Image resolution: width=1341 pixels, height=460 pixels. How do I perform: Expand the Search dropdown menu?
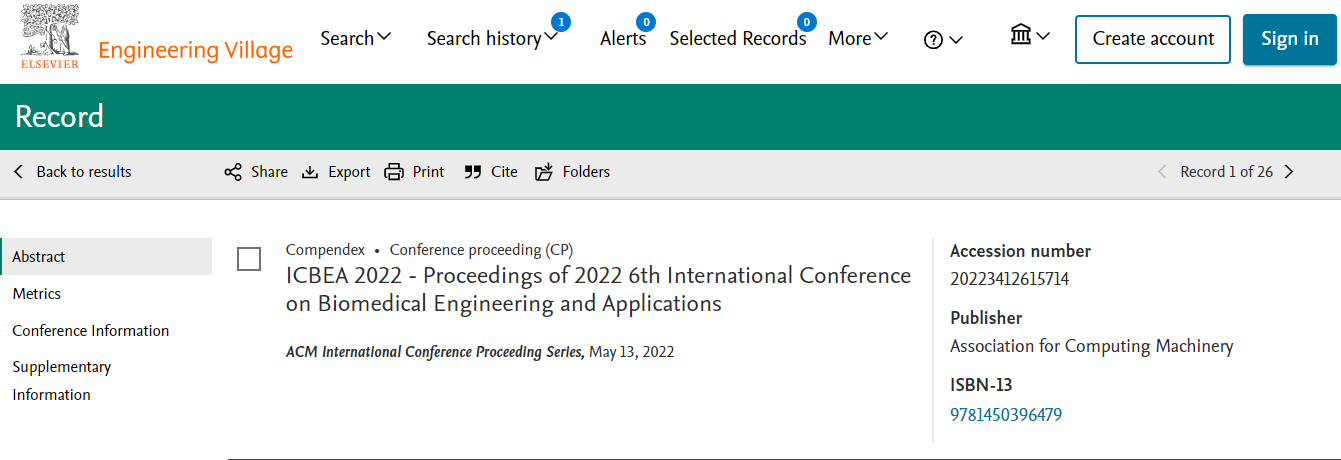[x=356, y=38]
